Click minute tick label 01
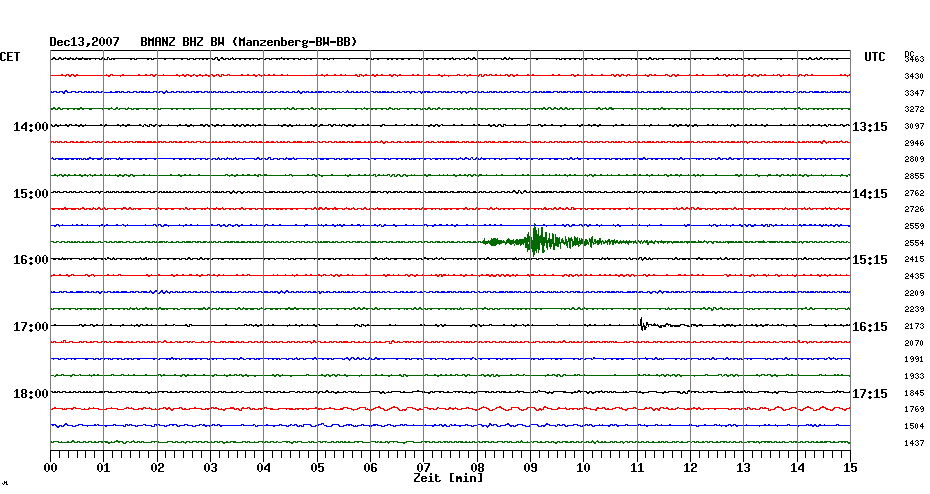The image size is (930, 494). [x=104, y=468]
